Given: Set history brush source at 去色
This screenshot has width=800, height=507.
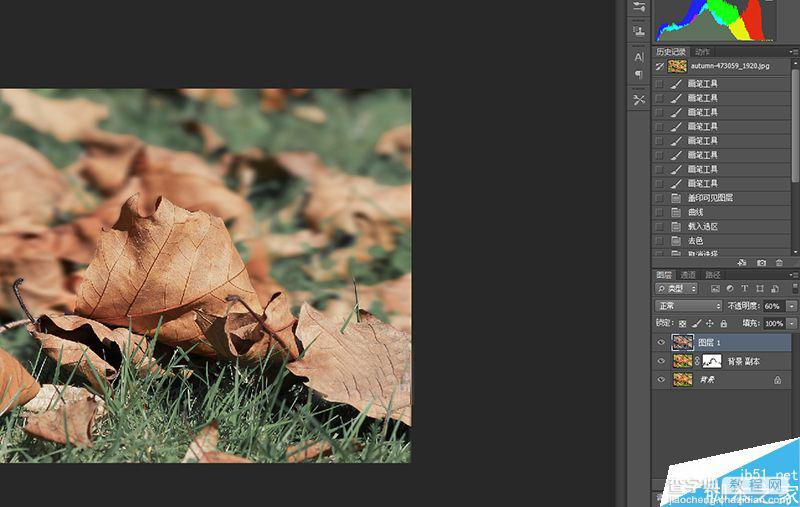Looking at the screenshot, I should pyautogui.click(x=660, y=241).
